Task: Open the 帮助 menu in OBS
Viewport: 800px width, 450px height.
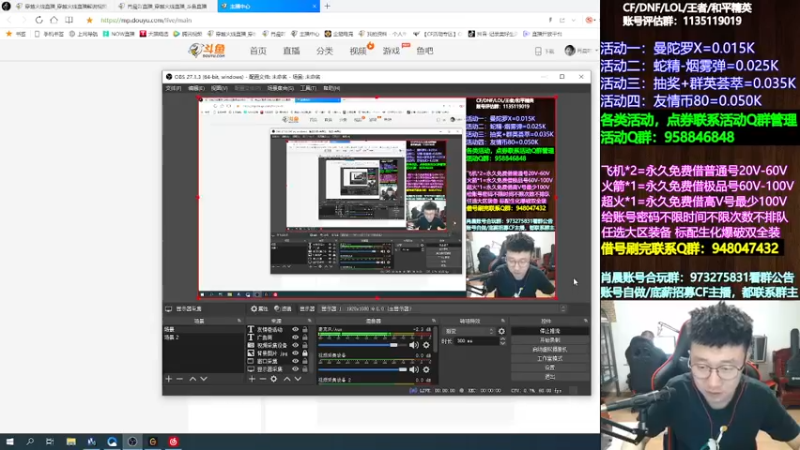Action: [332, 88]
